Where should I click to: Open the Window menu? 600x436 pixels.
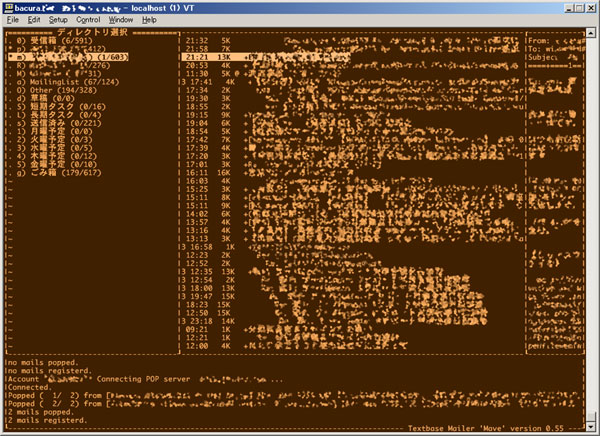[121, 20]
